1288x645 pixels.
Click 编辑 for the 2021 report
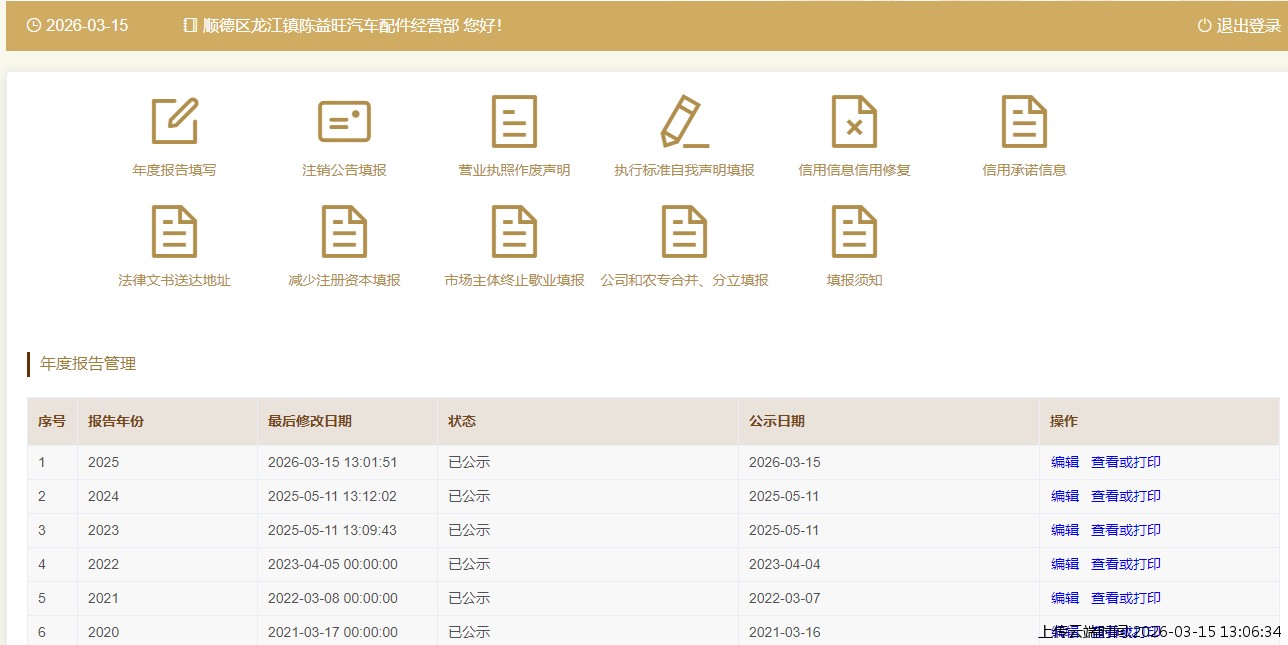click(1065, 598)
